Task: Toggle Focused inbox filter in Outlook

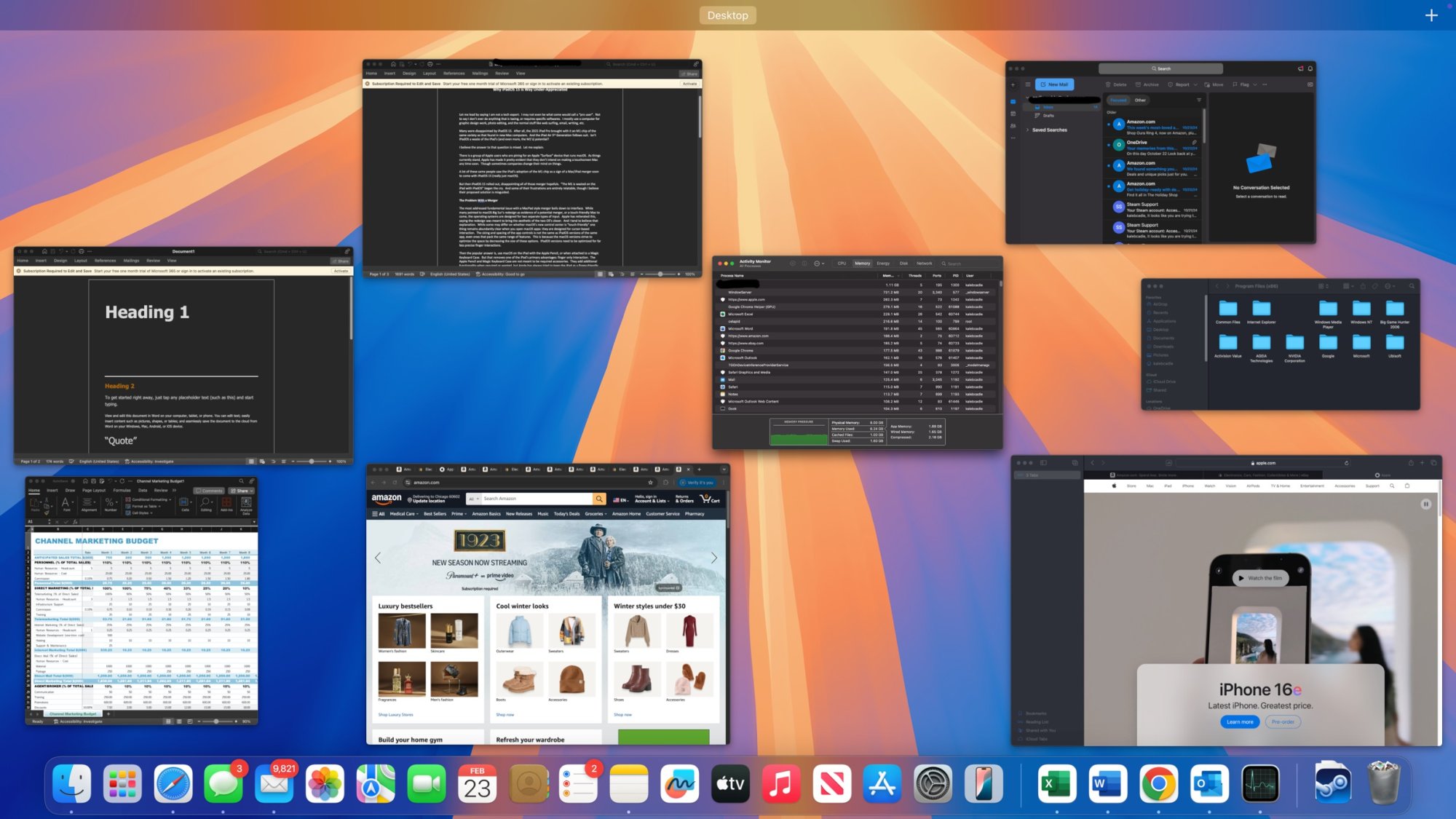Action: [1119, 100]
